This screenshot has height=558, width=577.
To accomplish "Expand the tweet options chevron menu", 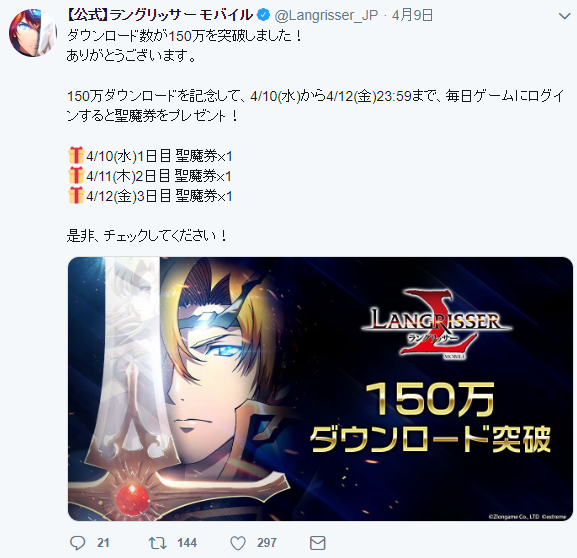I will (564, 16).
